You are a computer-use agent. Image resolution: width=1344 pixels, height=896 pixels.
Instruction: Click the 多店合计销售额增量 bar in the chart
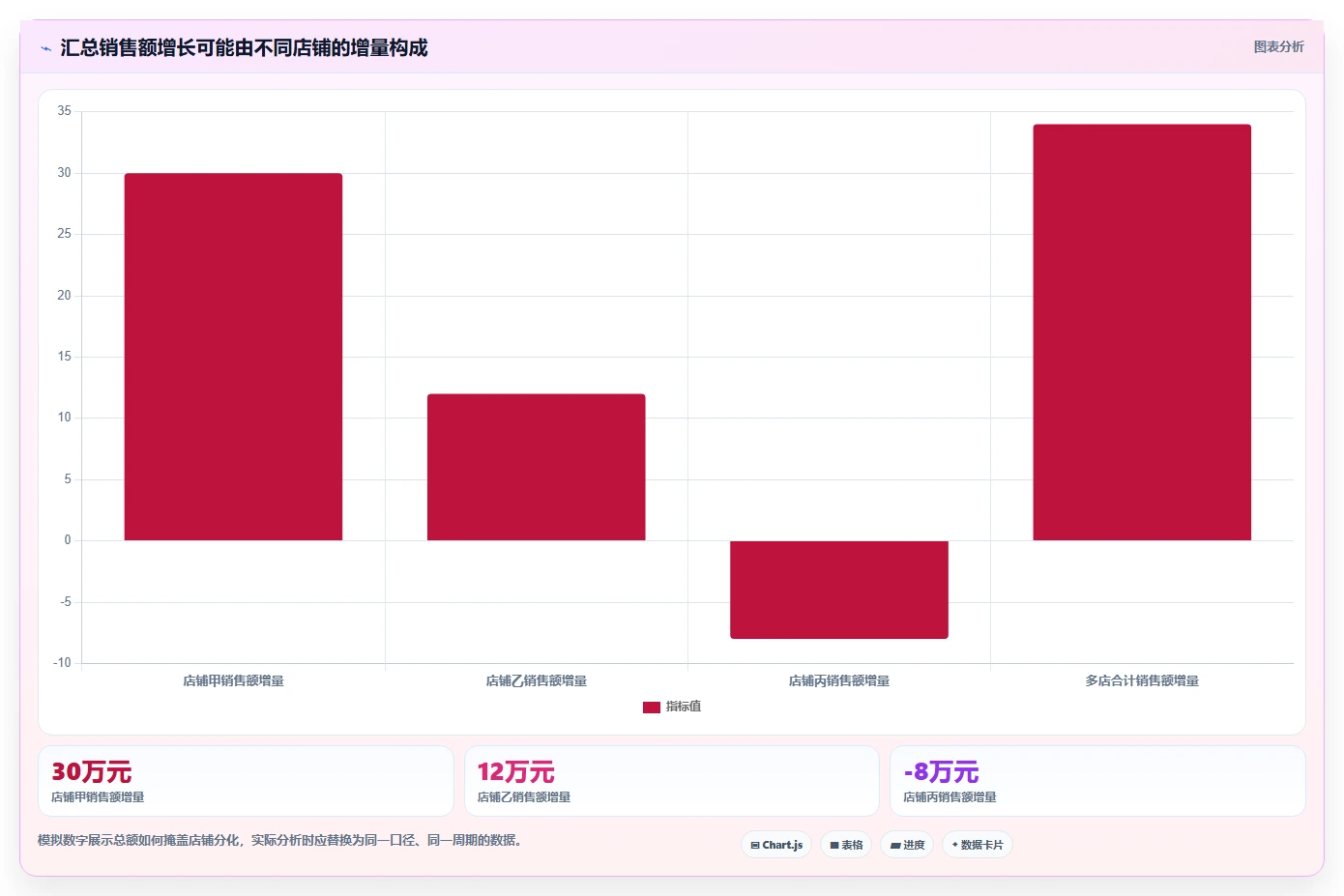click(x=1142, y=332)
